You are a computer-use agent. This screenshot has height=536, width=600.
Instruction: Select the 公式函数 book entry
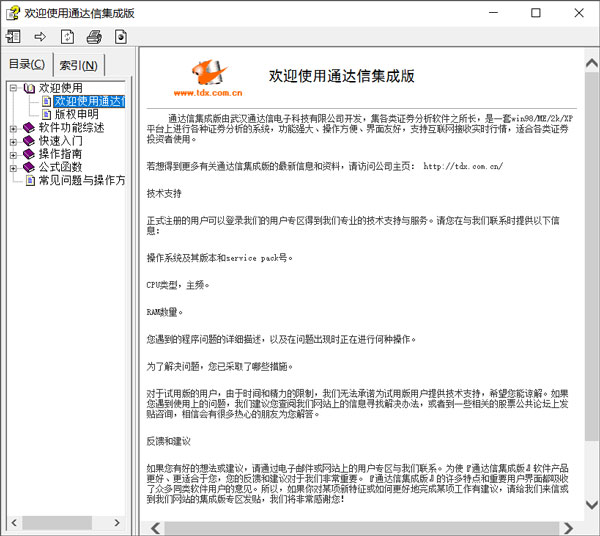coord(60,167)
